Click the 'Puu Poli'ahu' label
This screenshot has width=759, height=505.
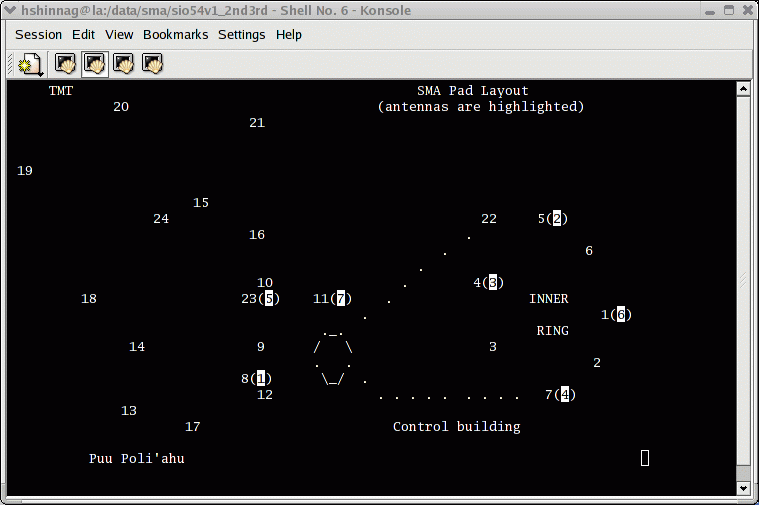click(x=137, y=459)
